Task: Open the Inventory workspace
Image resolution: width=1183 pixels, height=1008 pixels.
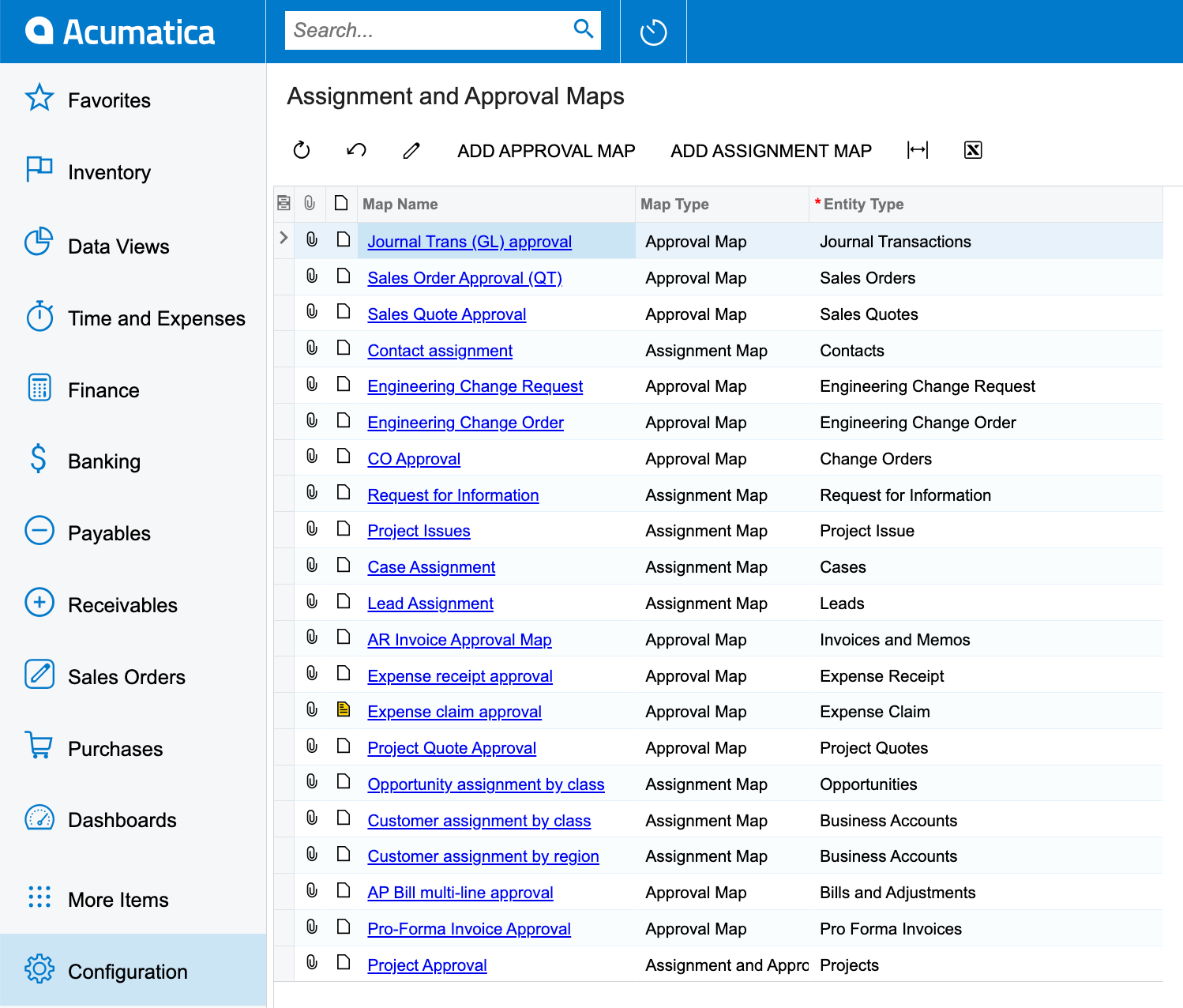Action: pyautogui.click(x=133, y=171)
